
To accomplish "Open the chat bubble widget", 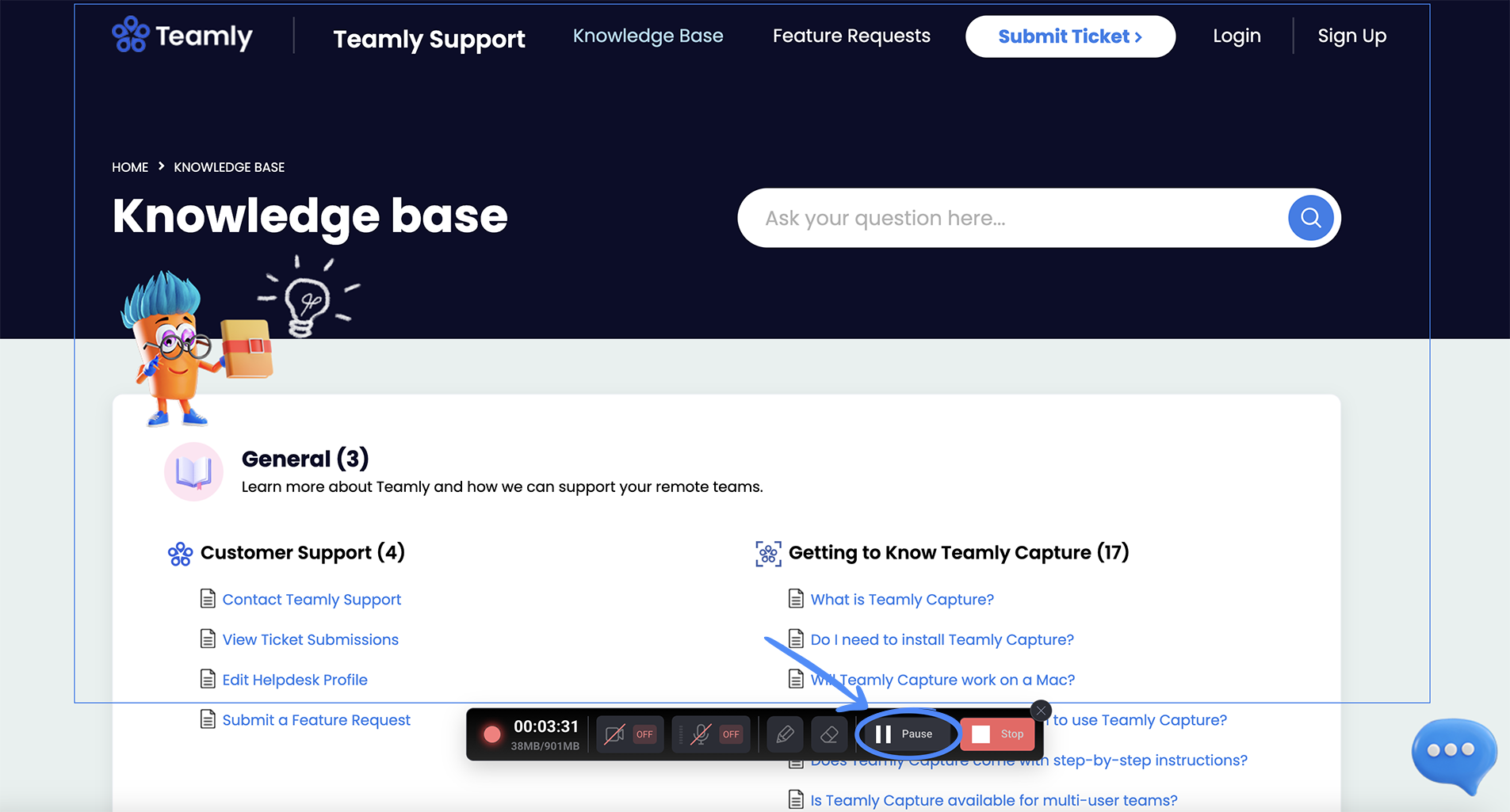I will coord(1453,752).
